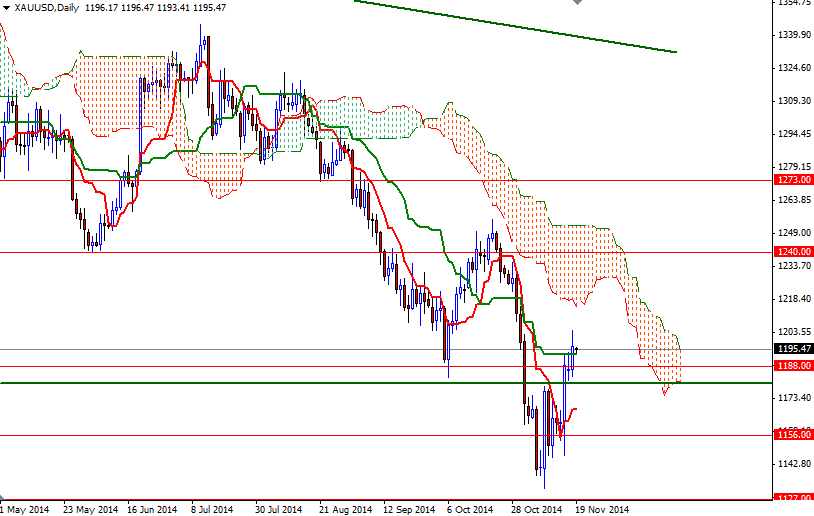814x516 pixels.
Task: Click the 19 Nov 2014 date label
Action: click(x=602, y=510)
